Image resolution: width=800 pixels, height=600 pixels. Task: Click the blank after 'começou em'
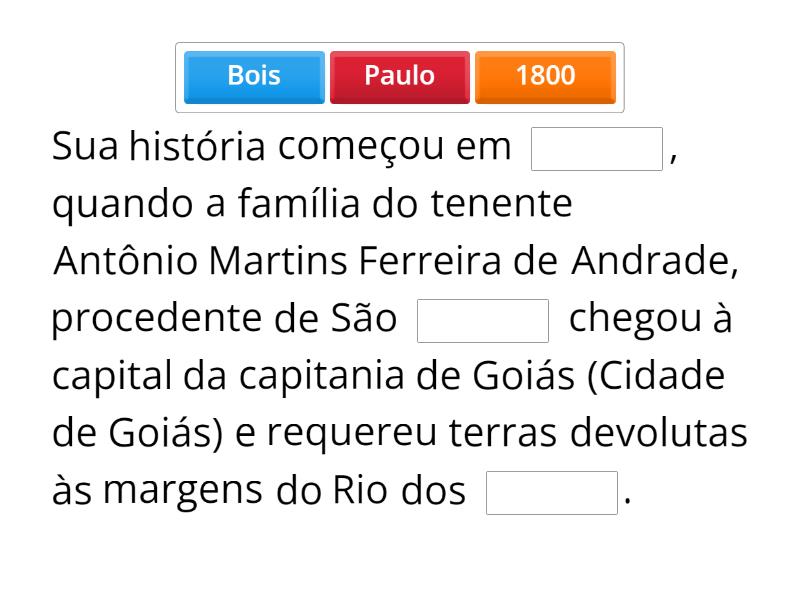[597, 149]
